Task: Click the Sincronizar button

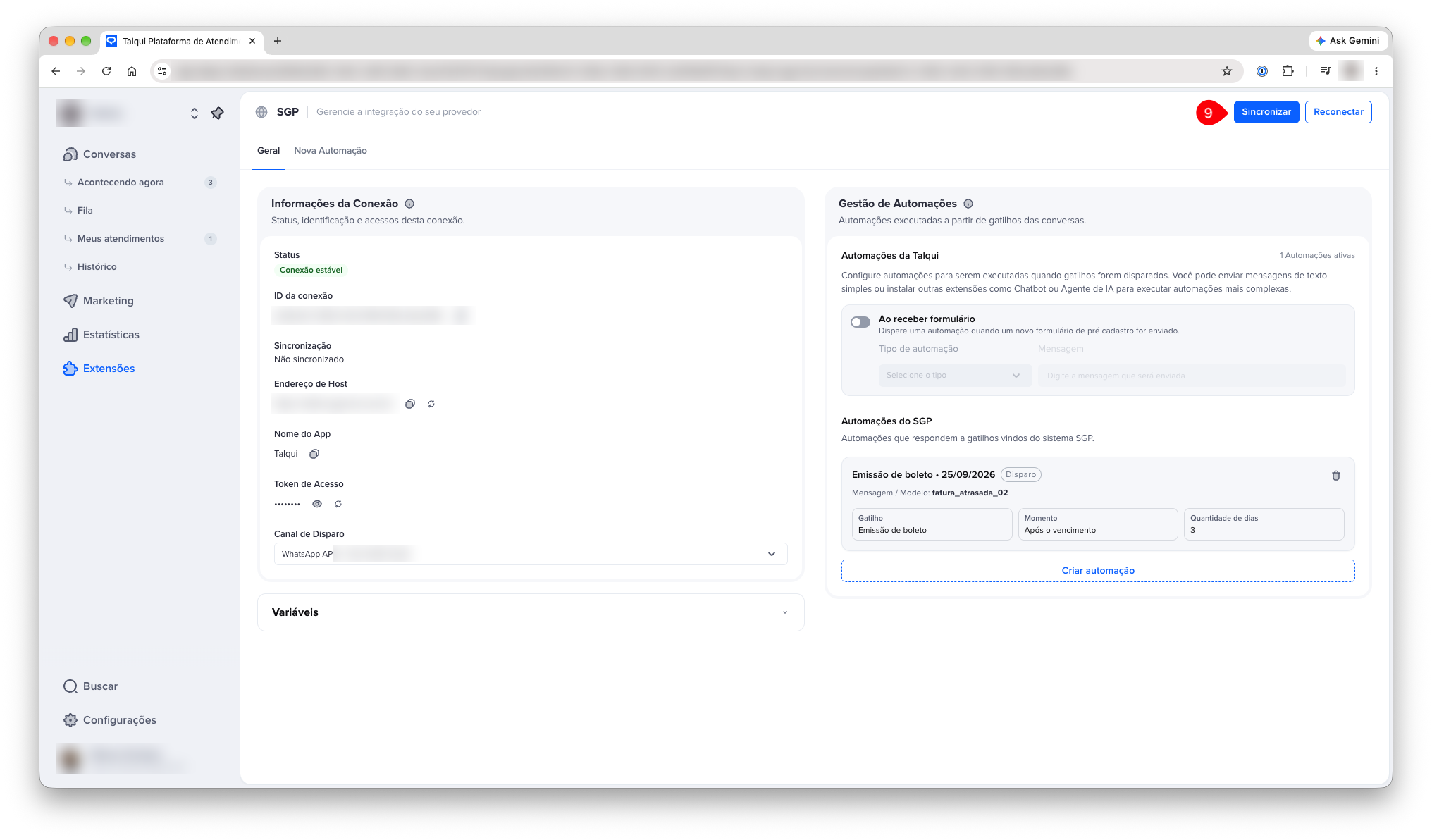Action: pos(1266,112)
